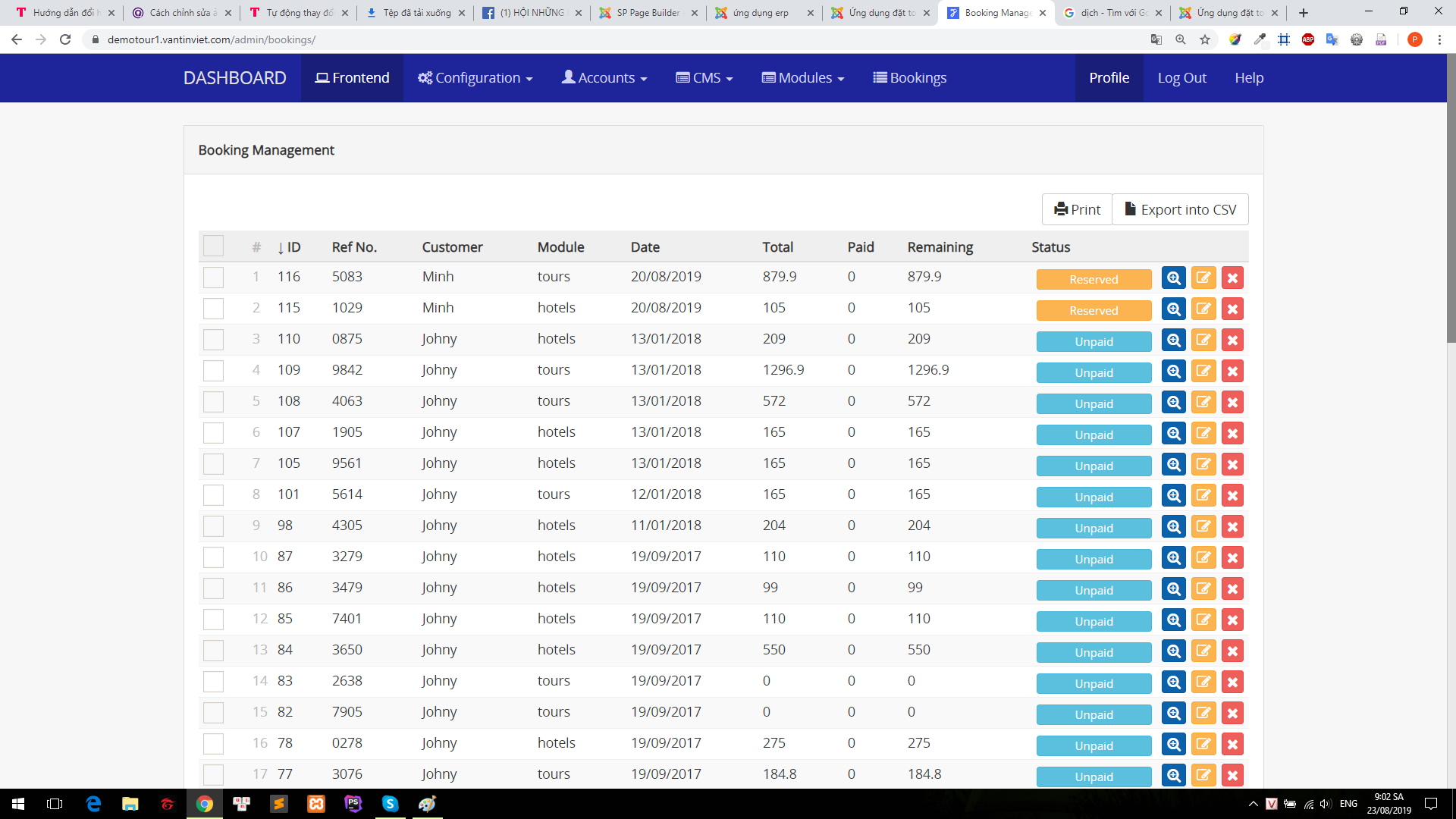
Task: Delete booking ID 82
Action: point(1232,714)
